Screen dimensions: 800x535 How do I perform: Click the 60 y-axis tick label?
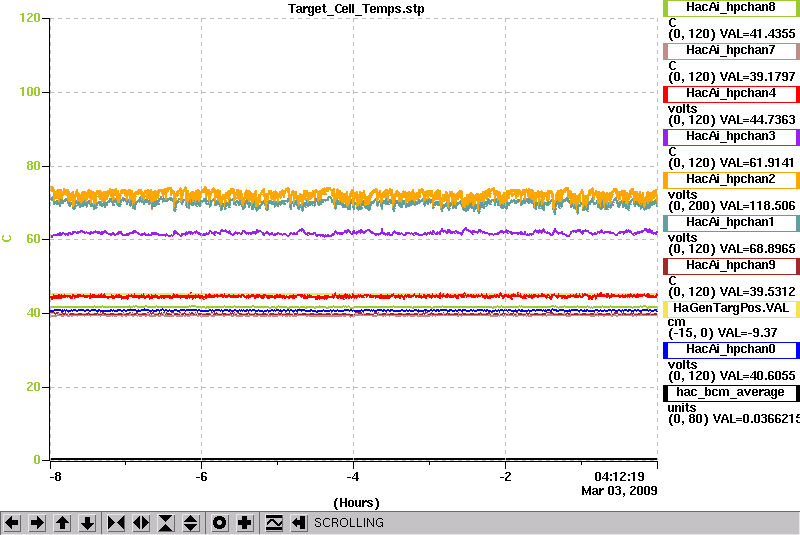coord(33,239)
